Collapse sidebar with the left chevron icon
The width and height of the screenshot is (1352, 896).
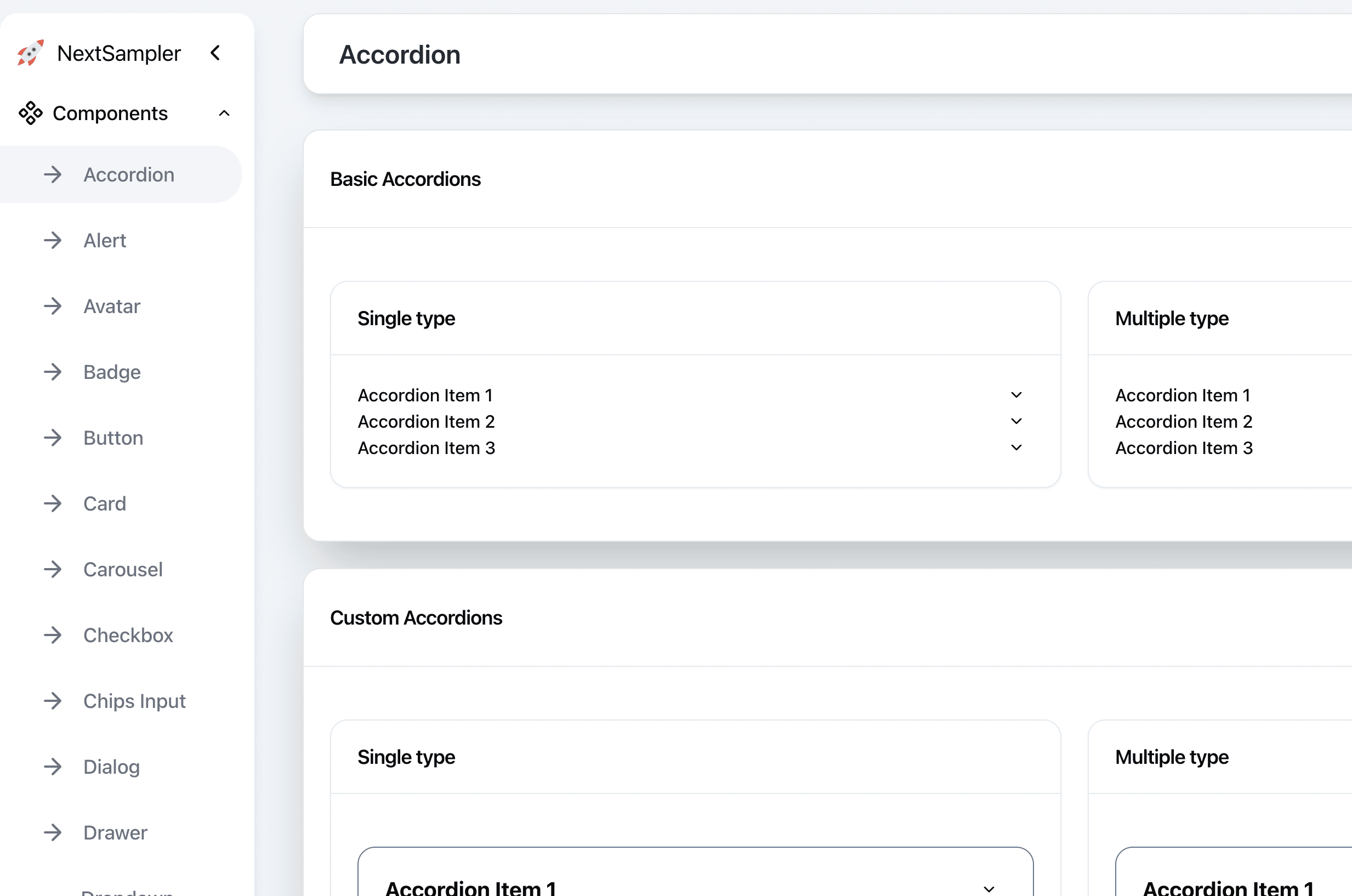(x=215, y=53)
